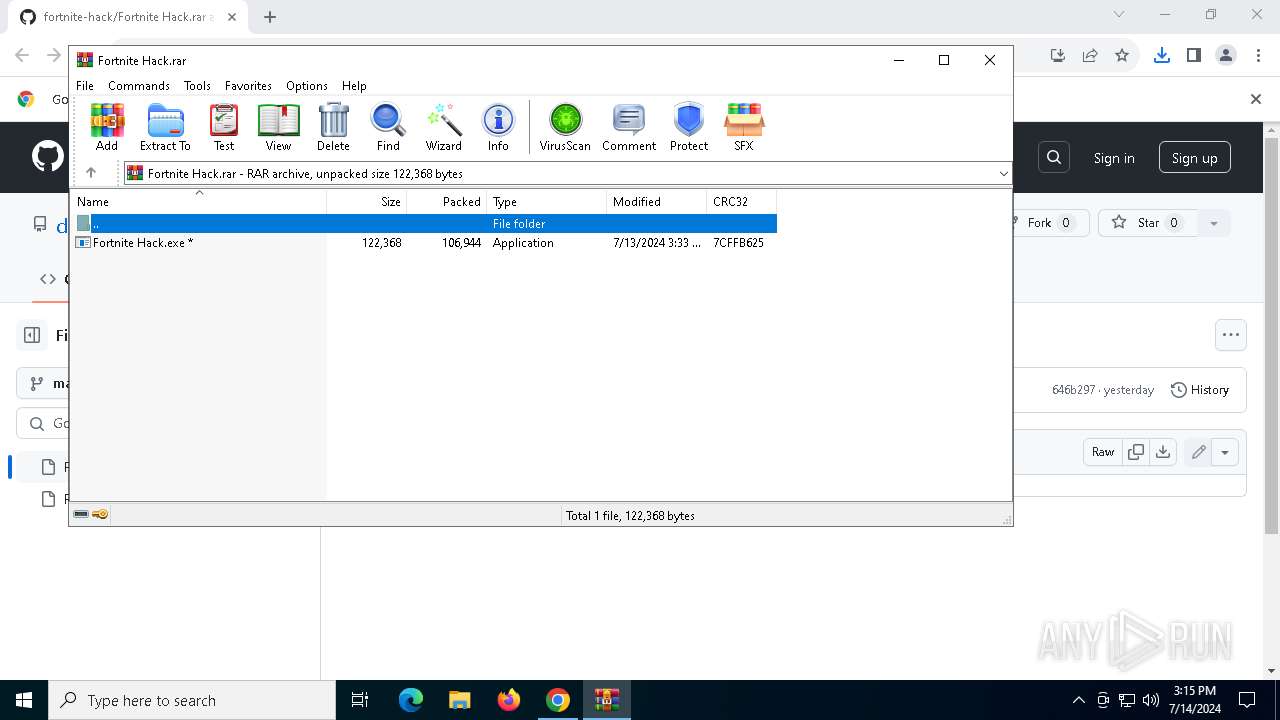Sort by Packed column header
1280x720 pixels.
(447, 201)
